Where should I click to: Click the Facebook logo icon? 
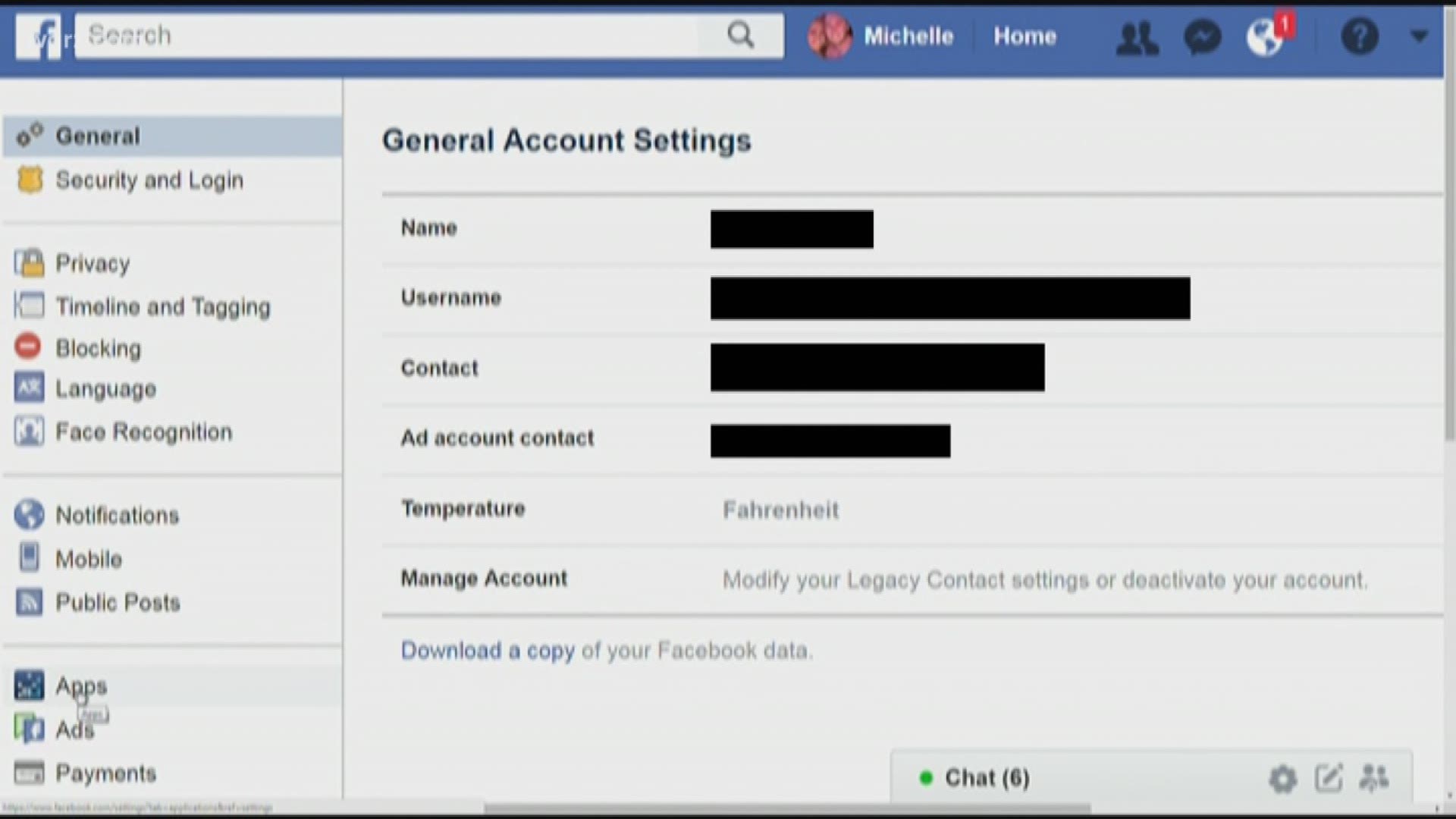tap(38, 36)
